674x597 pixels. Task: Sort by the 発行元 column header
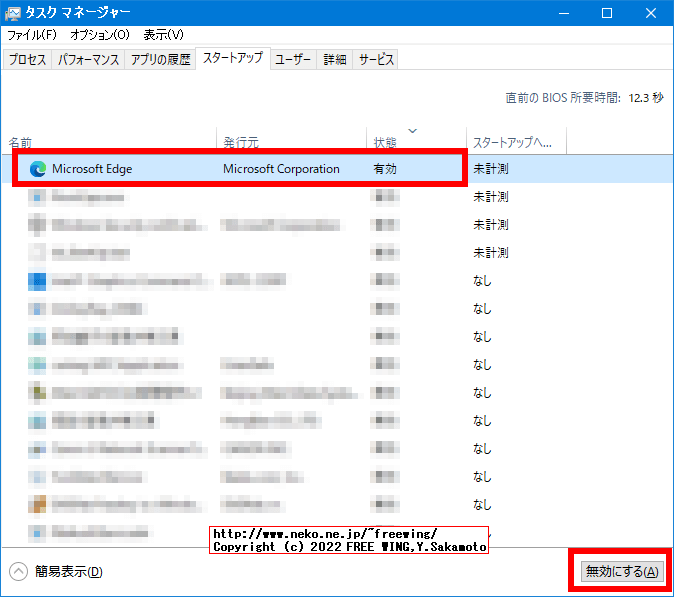click(291, 141)
